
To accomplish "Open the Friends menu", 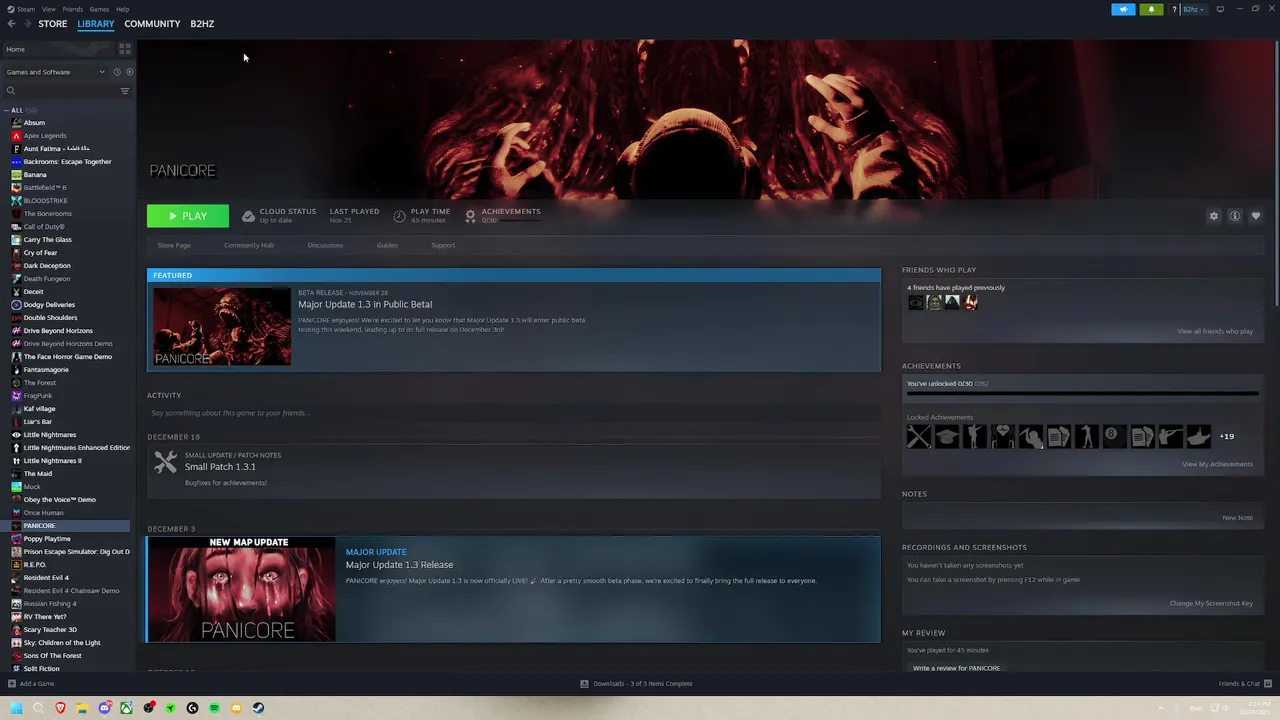I will (x=73, y=9).
